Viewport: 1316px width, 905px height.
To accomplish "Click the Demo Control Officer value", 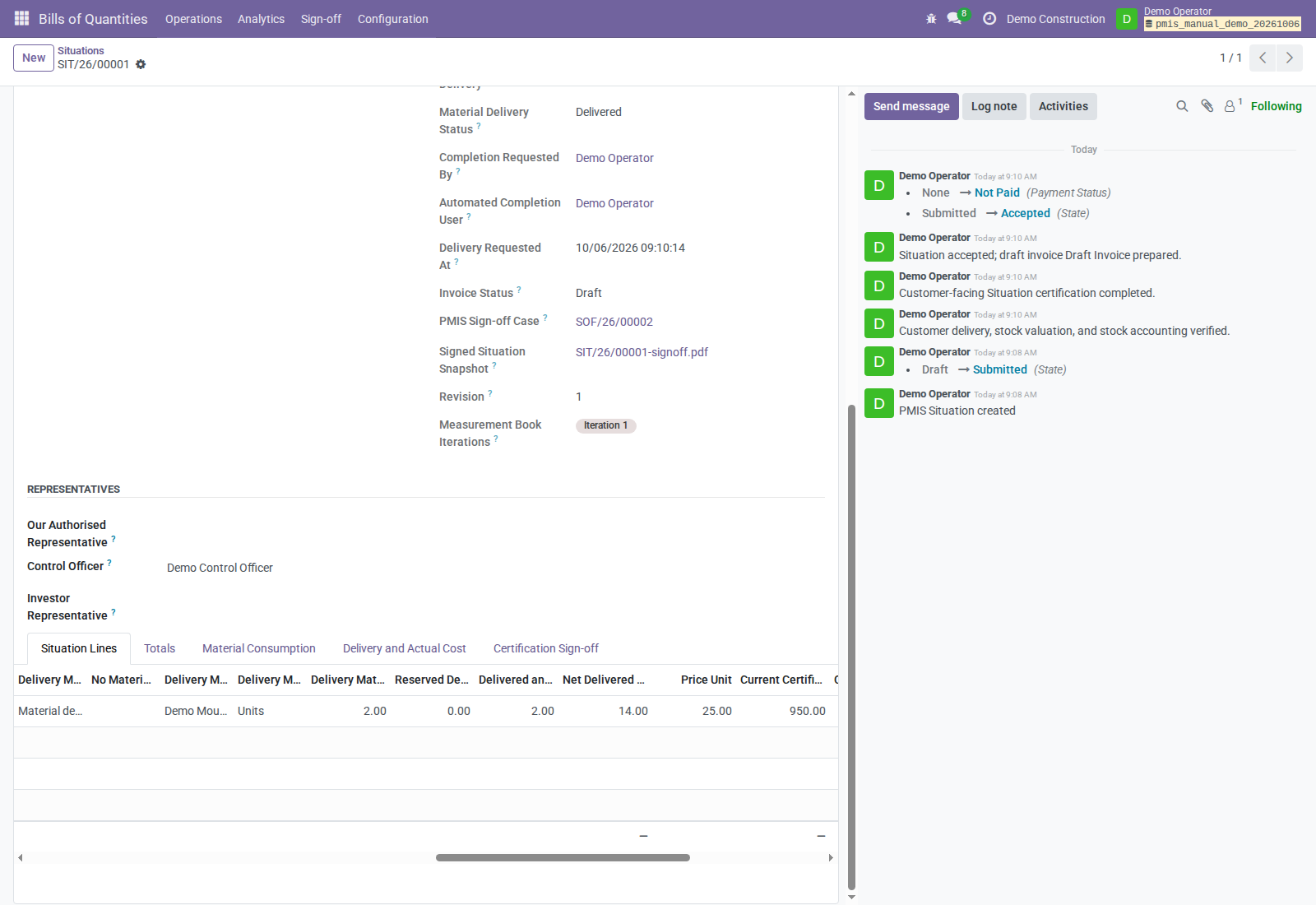I will coord(220,568).
